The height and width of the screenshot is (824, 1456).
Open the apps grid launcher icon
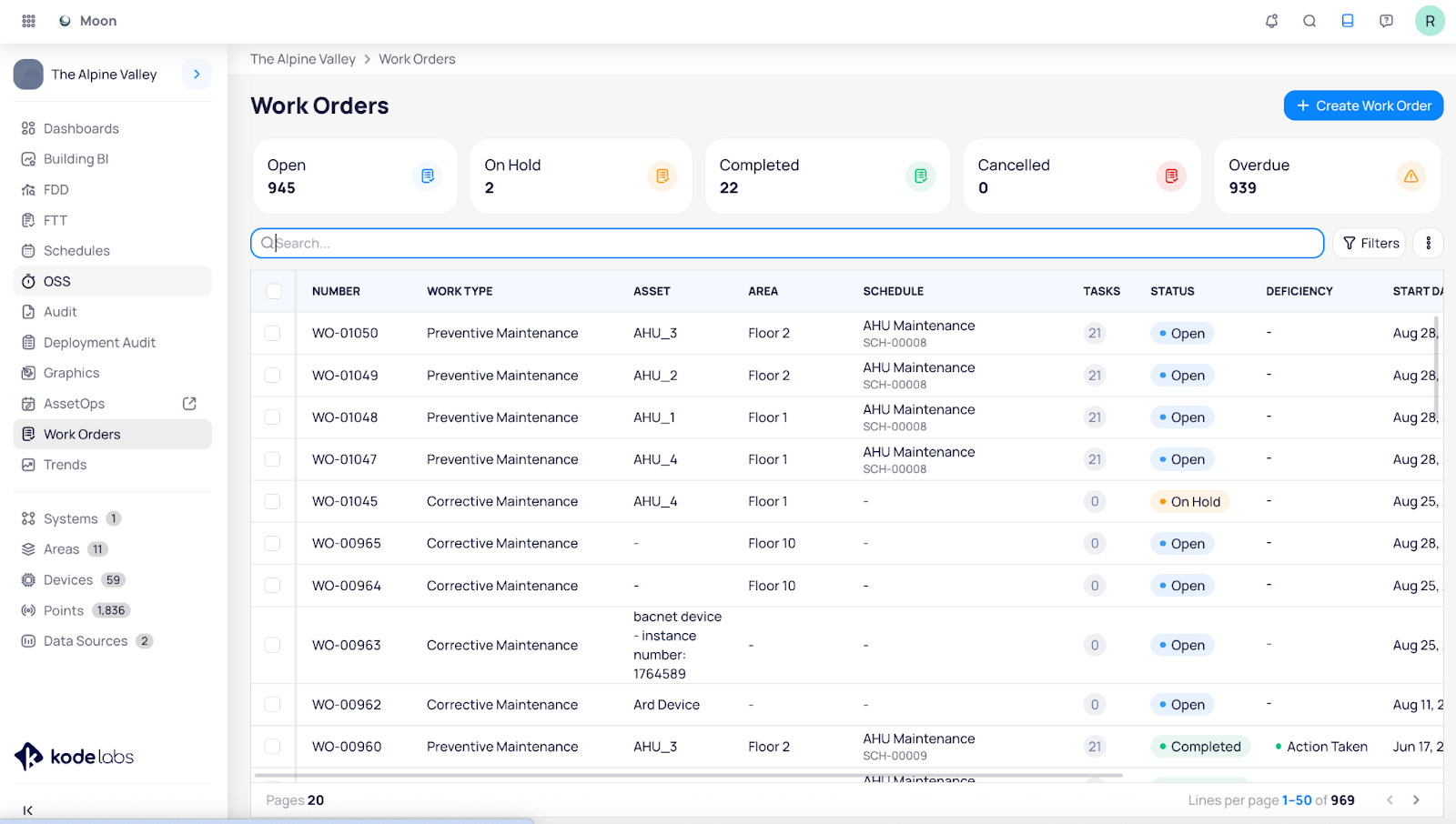coord(29,21)
